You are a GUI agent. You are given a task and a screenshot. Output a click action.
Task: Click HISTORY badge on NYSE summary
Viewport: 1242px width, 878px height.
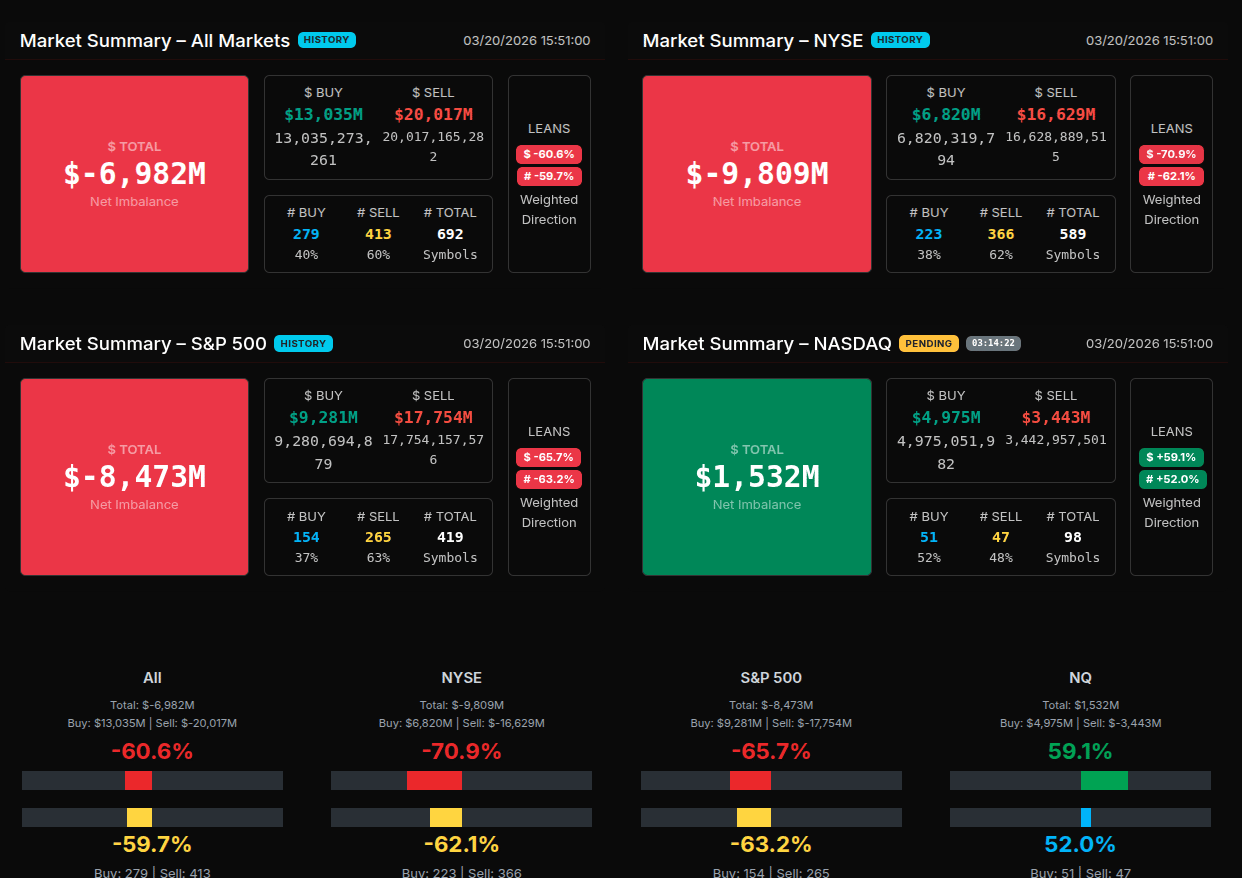900,40
